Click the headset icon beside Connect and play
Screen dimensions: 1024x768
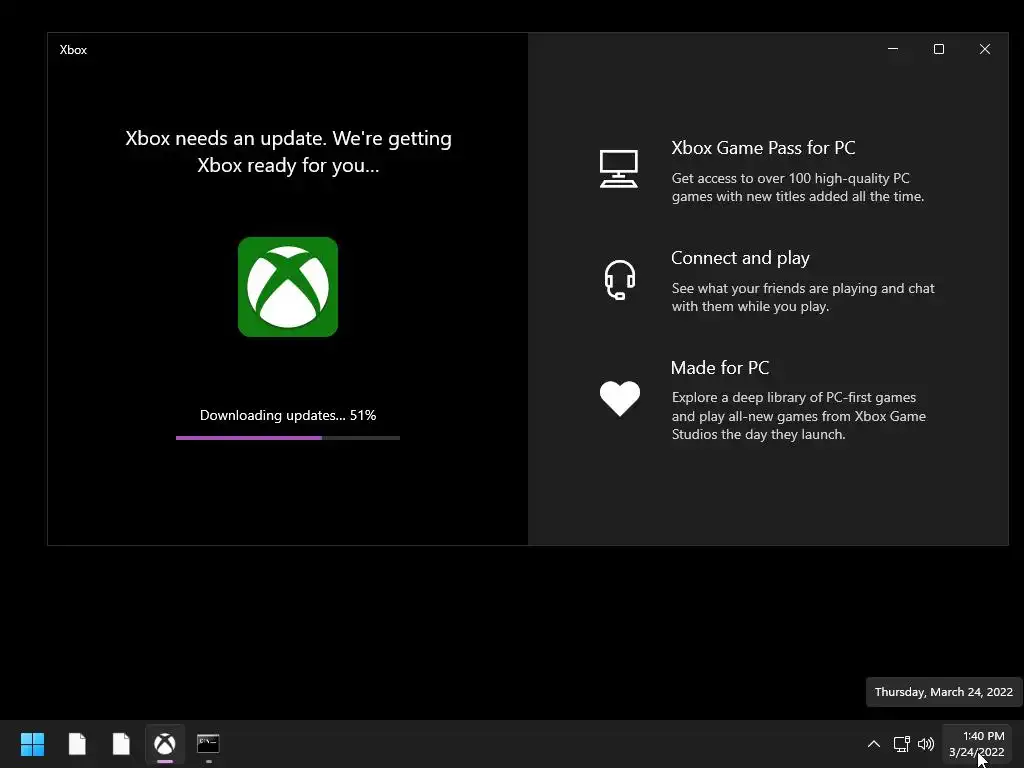pyautogui.click(x=619, y=280)
